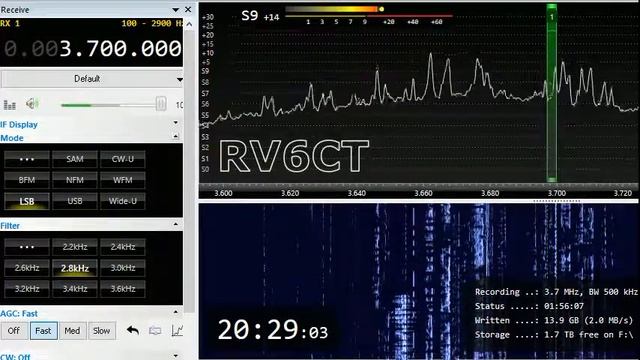This screenshot has height=360, width=640.
Task: Click the AGC: Fast section title
Action: (x=19, y=313)
